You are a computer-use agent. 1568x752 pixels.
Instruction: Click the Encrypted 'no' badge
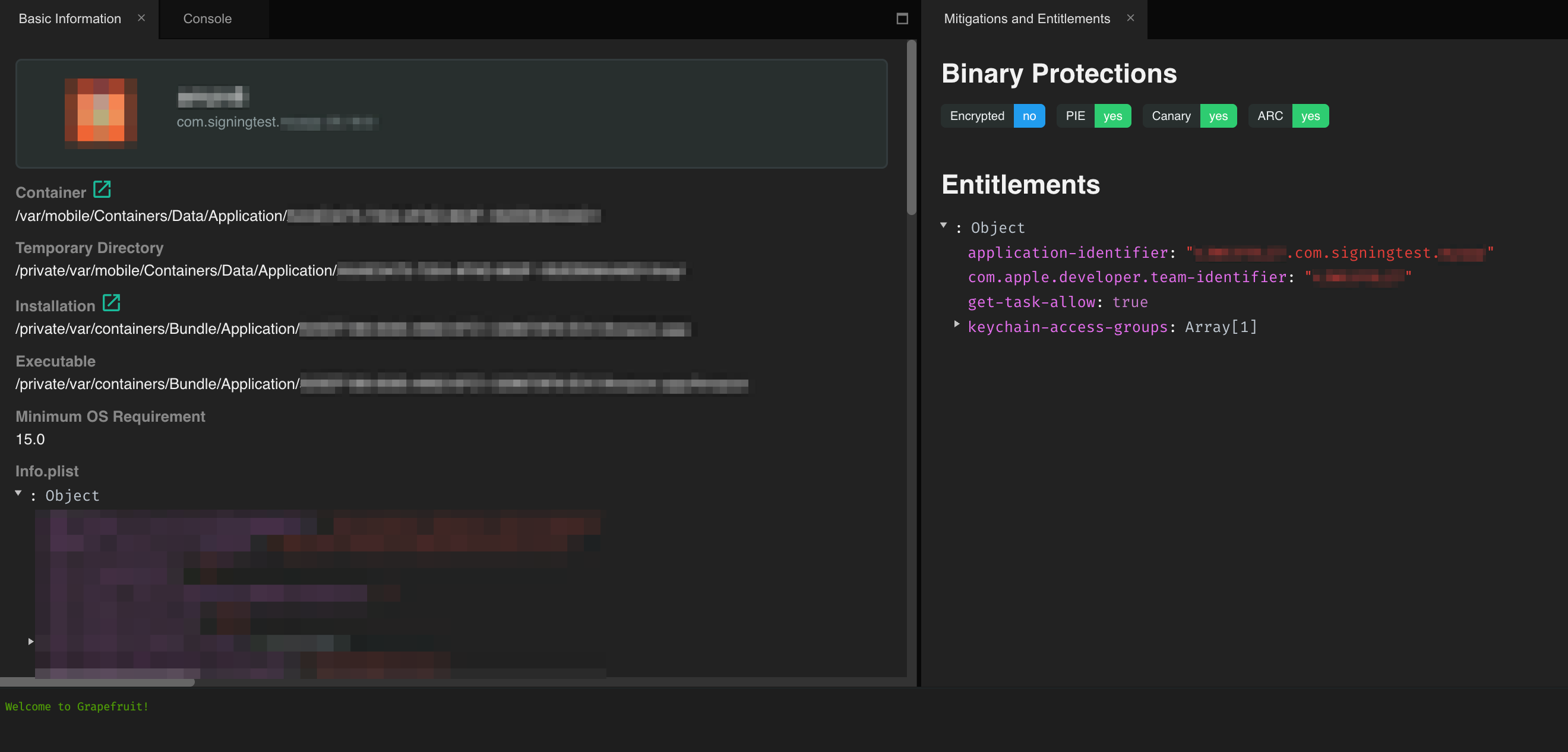[x=1029, y=116]
